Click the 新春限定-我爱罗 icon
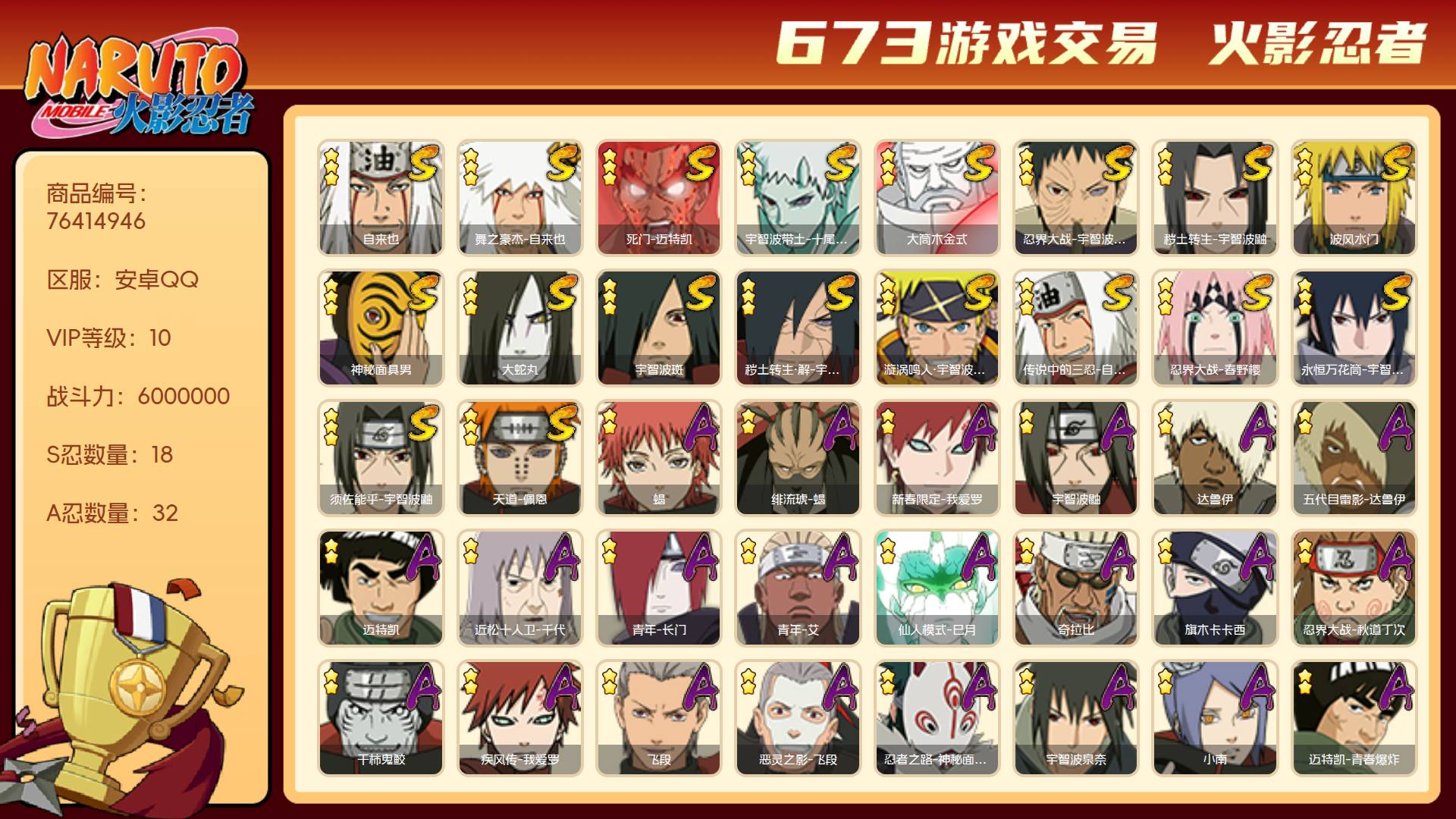 click(x=937, y=458)
